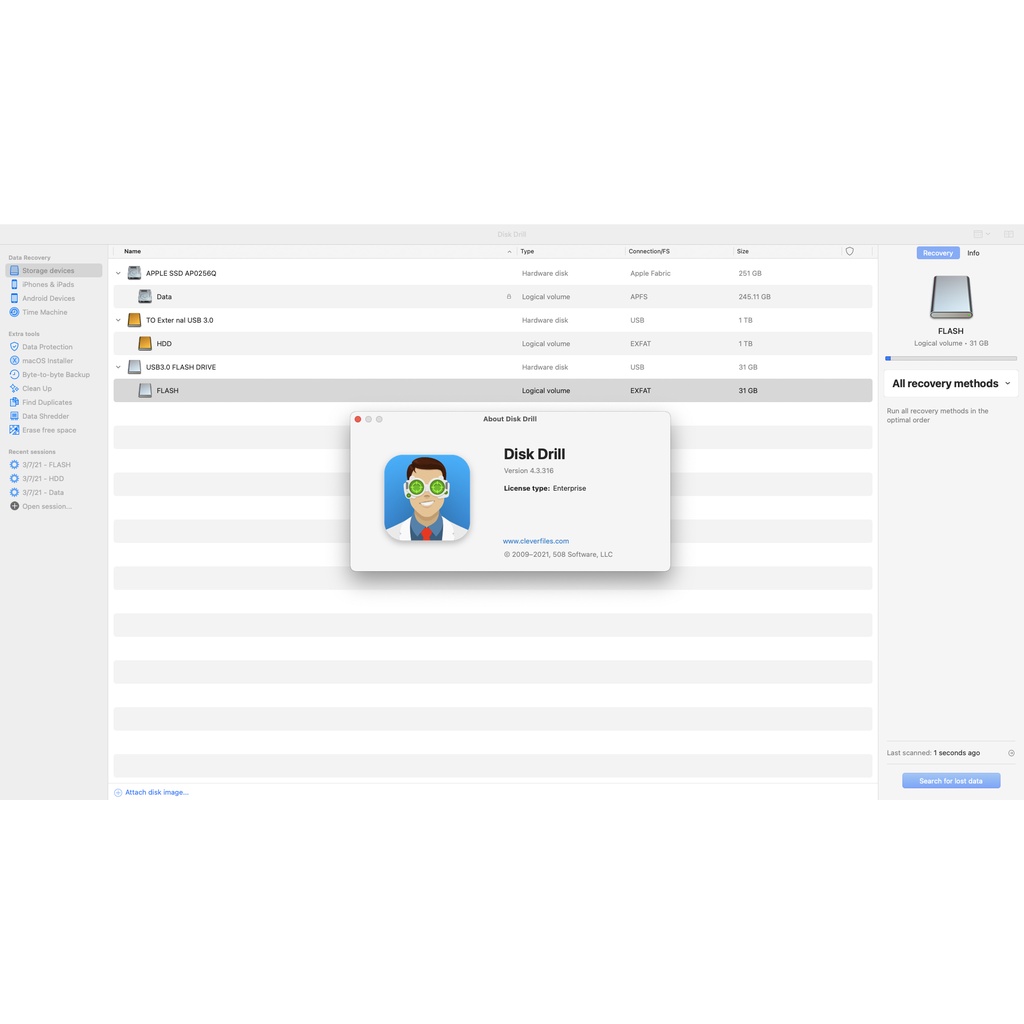The width and height of the screenshot is (1024, 1024).
Task: Open the Find Duplicates tool
Action: click(47, 403)
